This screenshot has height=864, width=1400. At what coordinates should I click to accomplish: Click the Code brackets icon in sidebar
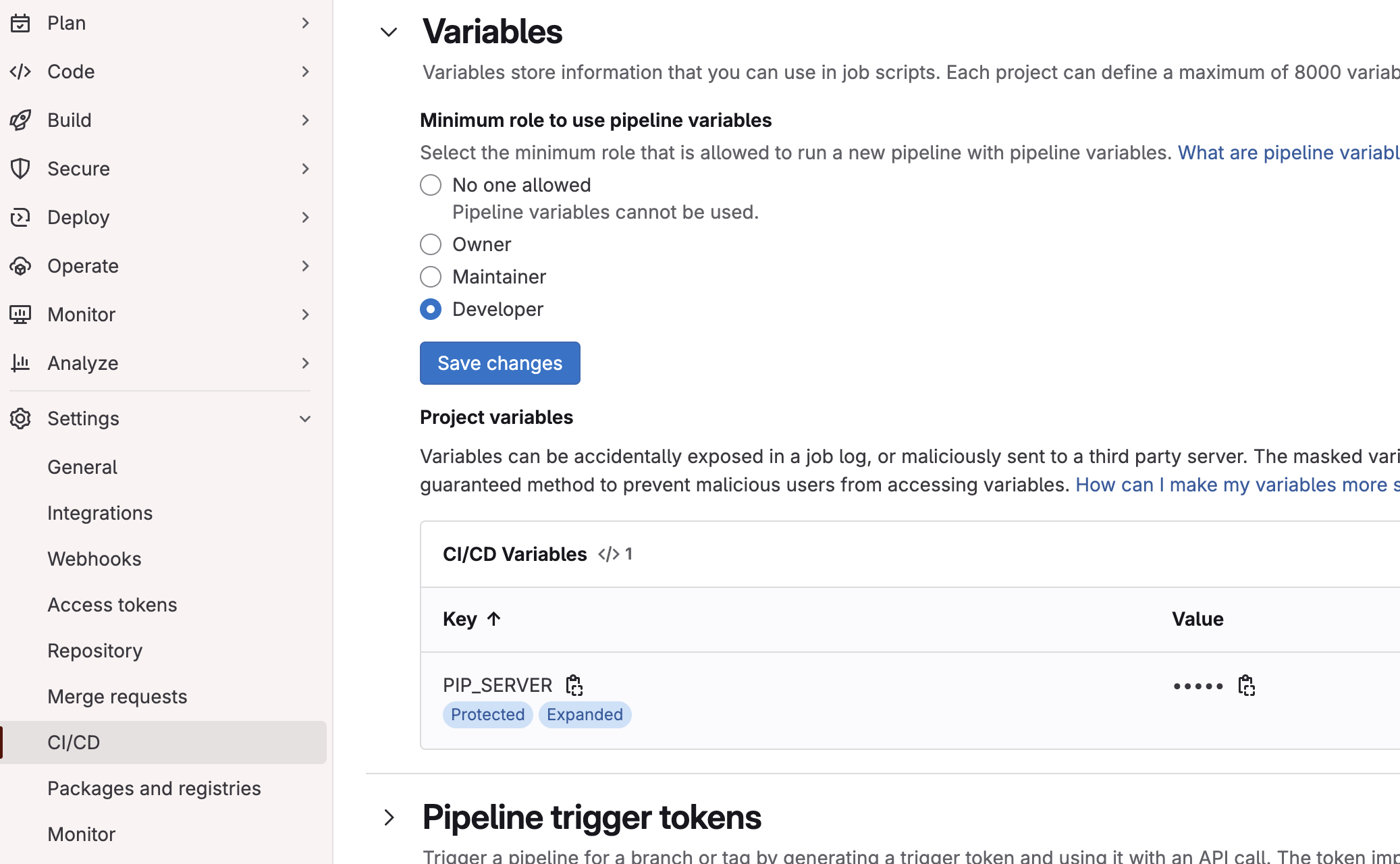20,72
